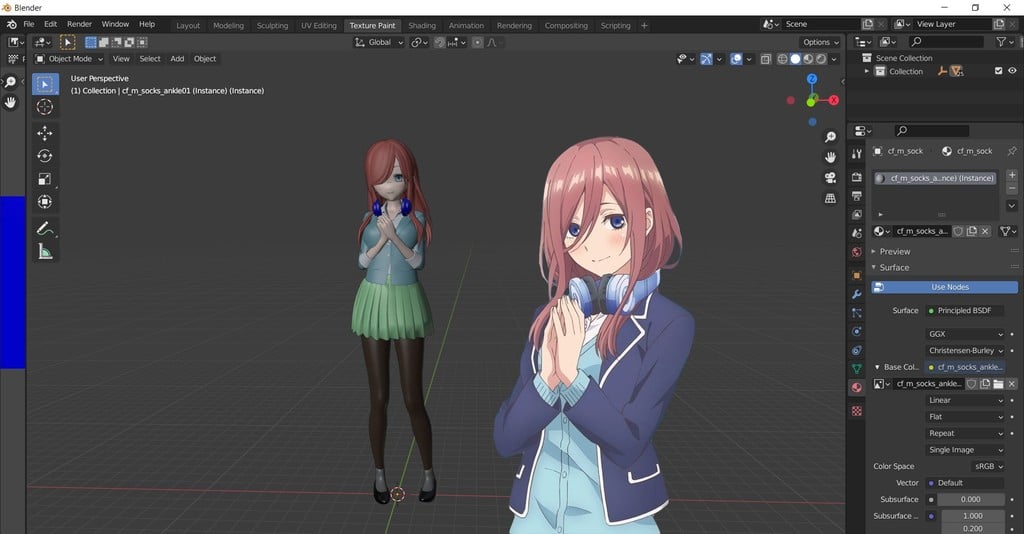Switch to the Shading workspace tab
Screen dimensions: 1024x534
click(x=422, y=25)
